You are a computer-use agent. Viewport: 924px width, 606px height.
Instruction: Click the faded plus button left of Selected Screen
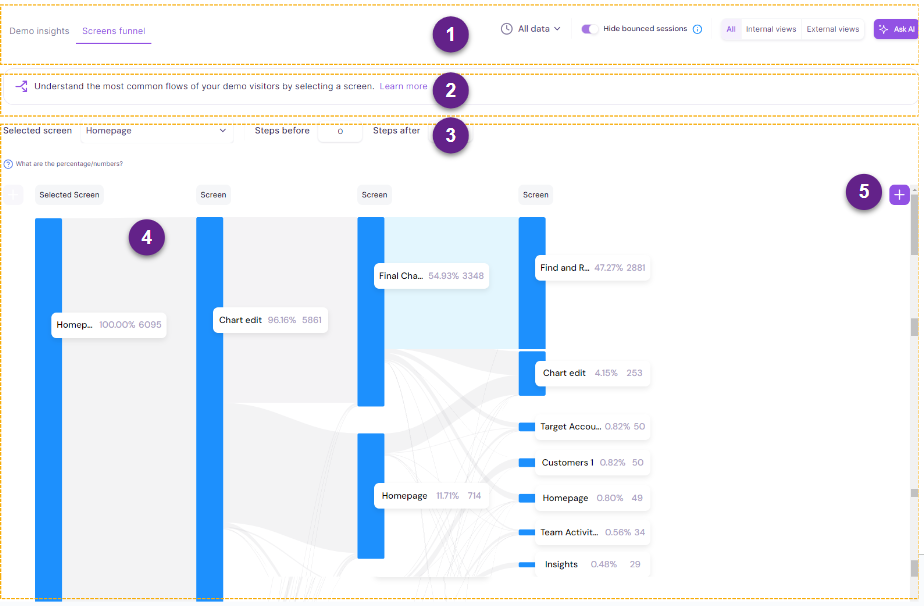point(14,195)
